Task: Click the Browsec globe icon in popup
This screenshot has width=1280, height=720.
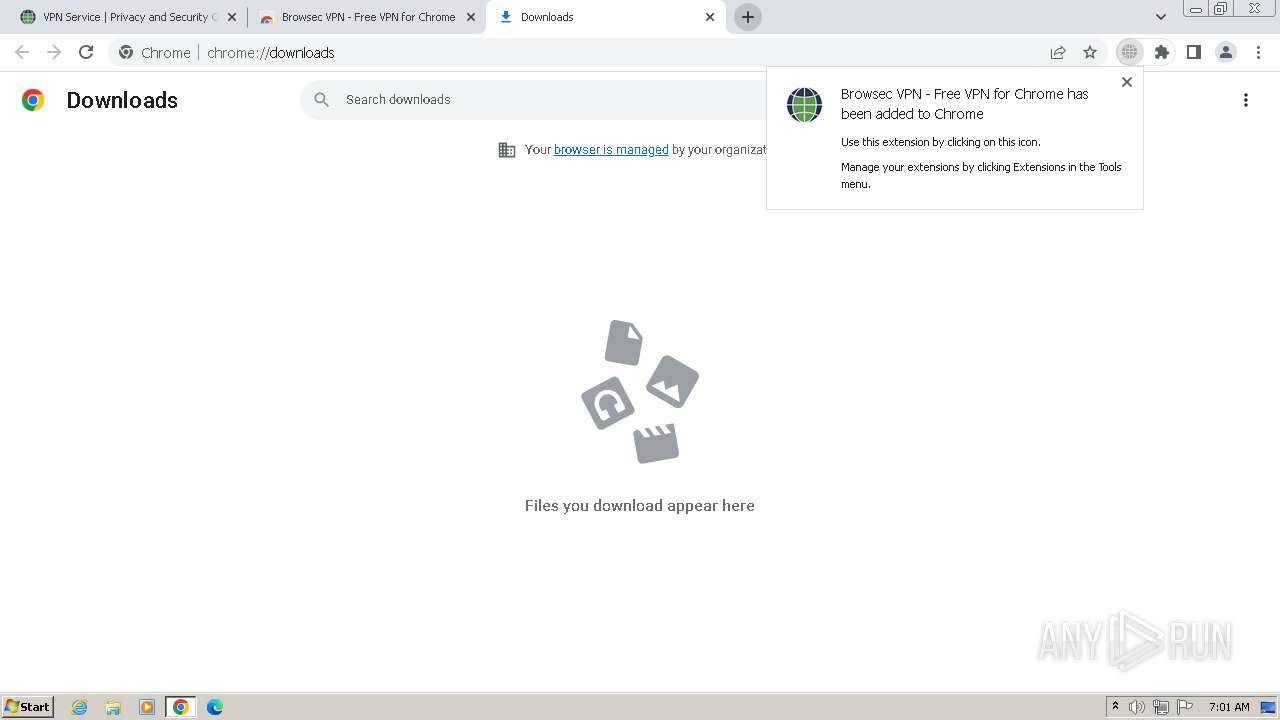Action: pos(804,104)
